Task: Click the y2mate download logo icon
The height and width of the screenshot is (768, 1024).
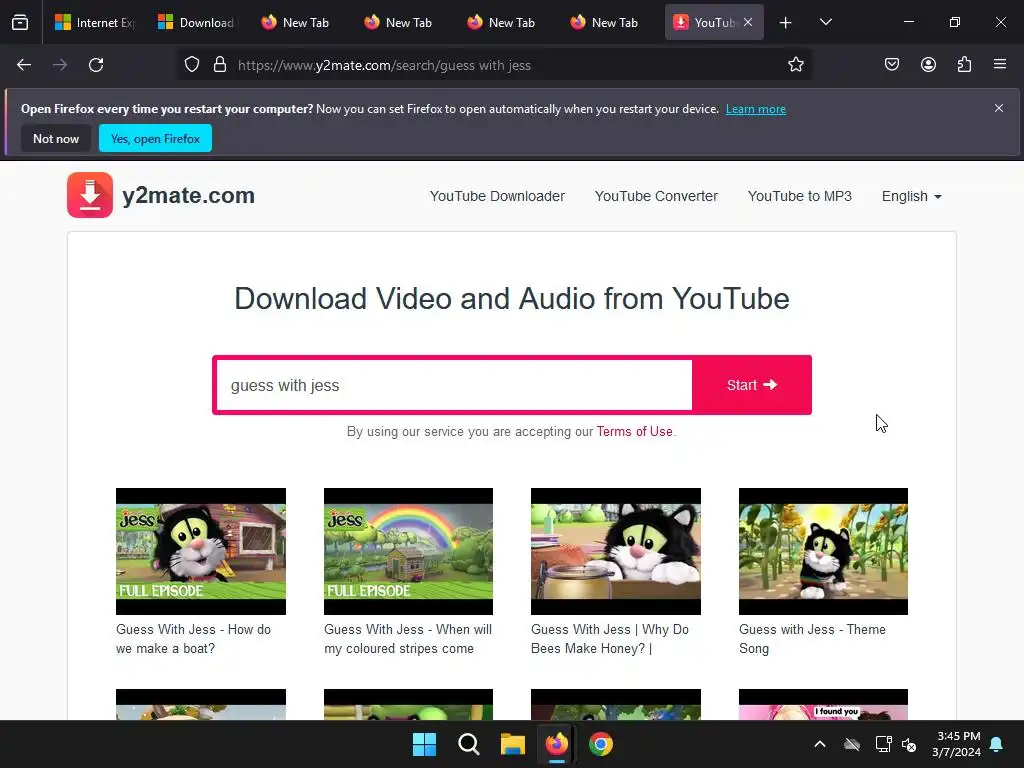Action: (90, 195)
